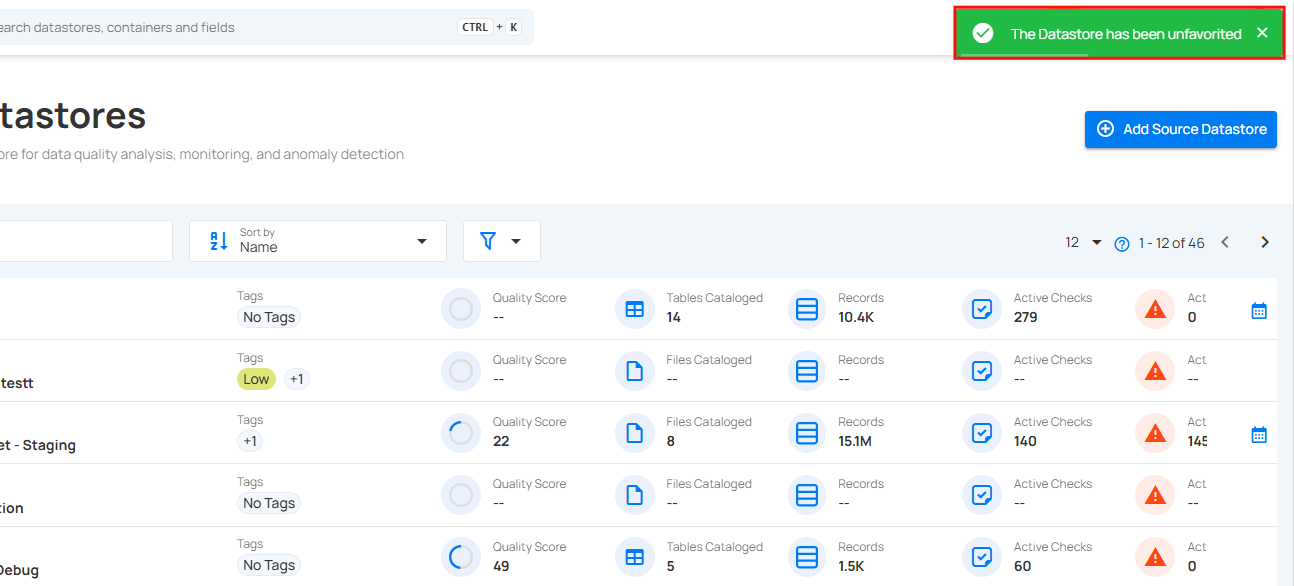Open the Sort by Name dropdown
1294x586 pixels.
coord(318,241)
